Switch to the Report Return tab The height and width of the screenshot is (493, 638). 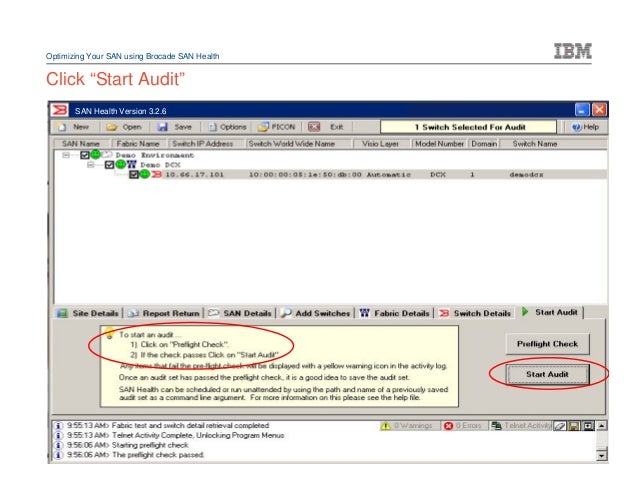tap(164, 313)
